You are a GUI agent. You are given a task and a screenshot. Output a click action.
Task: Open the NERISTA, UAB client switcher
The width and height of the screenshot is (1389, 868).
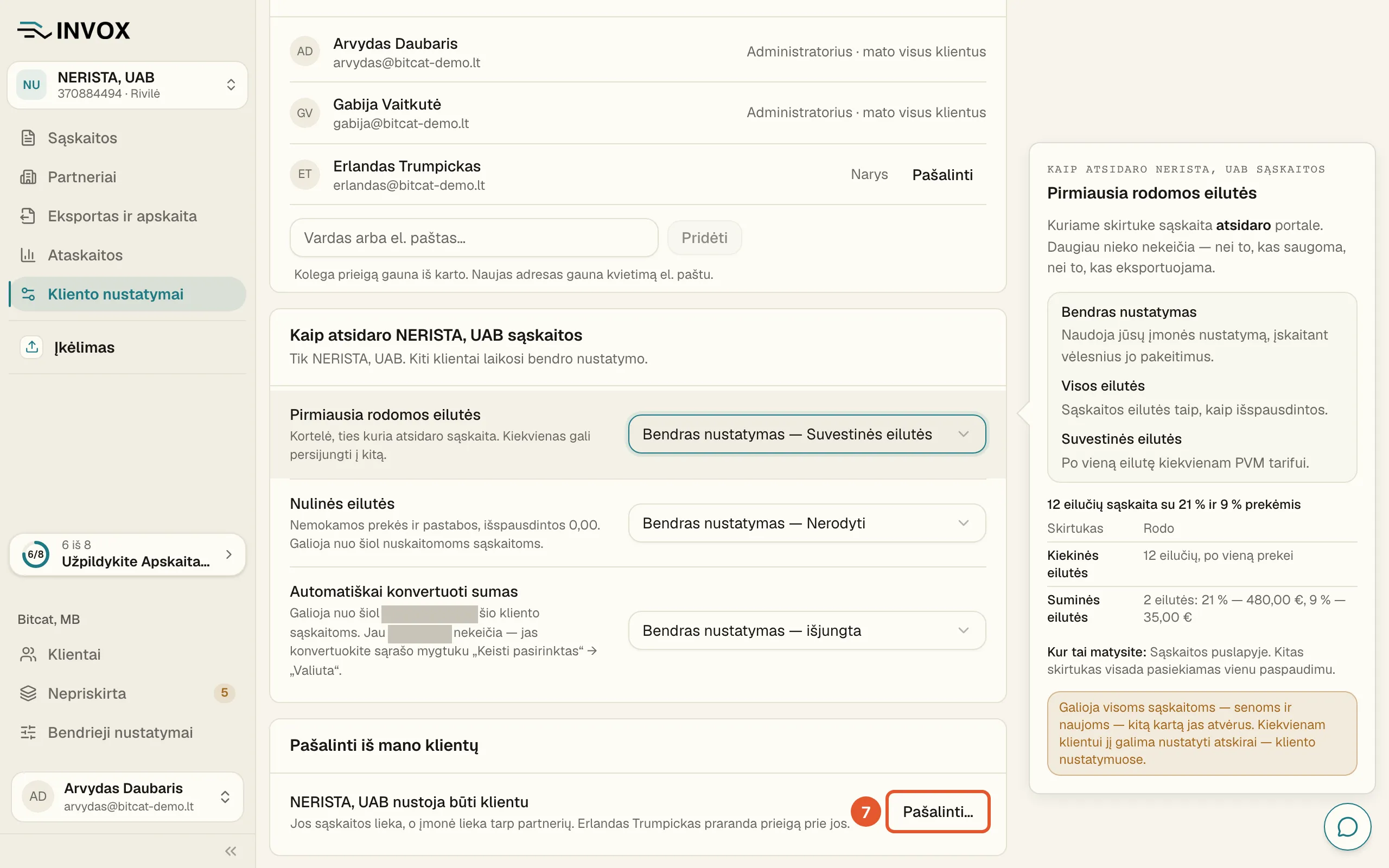(x=128, y=85)
